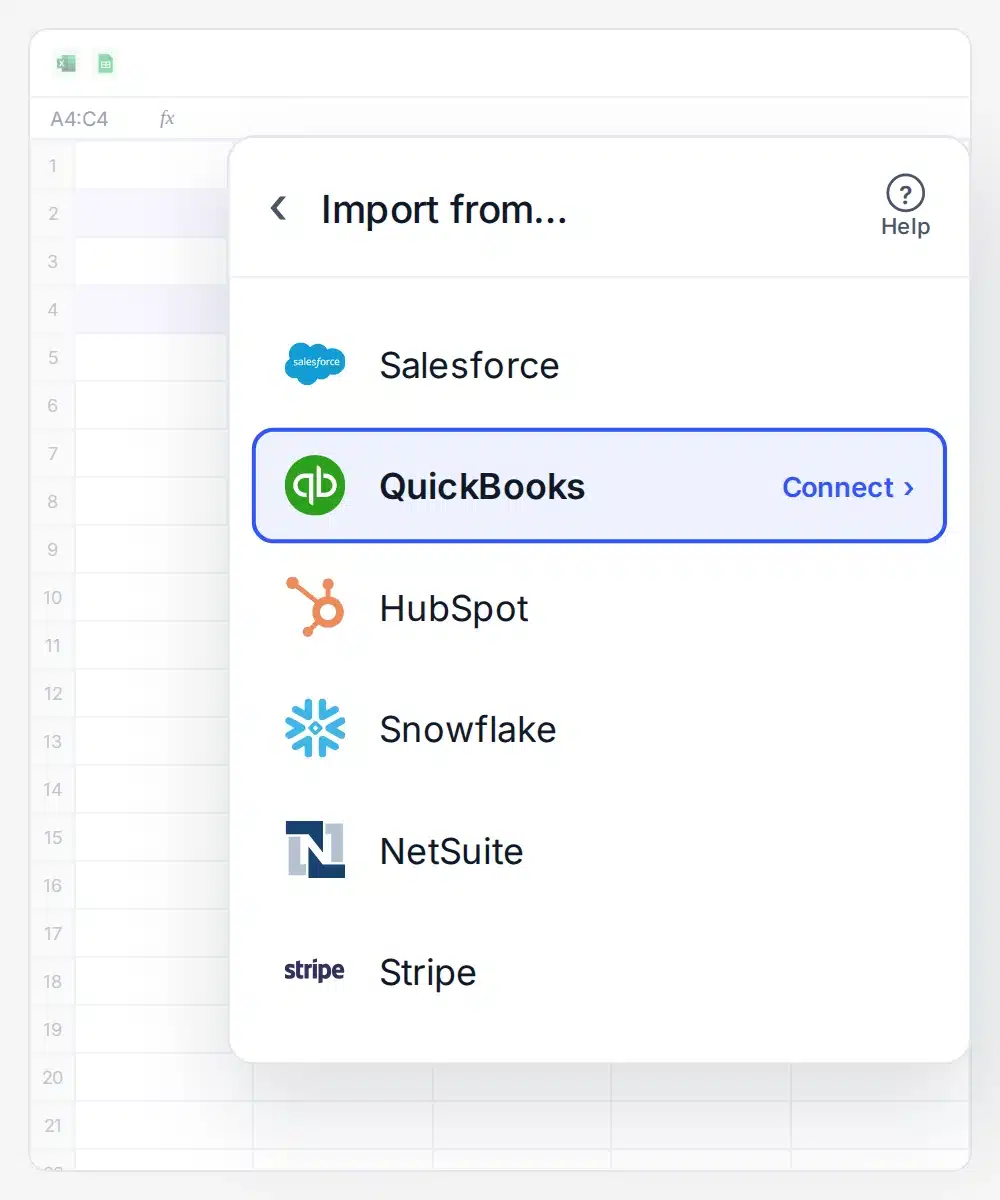The height and width of the screenshot is (1200, 1000).
Task: Click the HubSpot orange logo
Action: click(x=315, y=607)
